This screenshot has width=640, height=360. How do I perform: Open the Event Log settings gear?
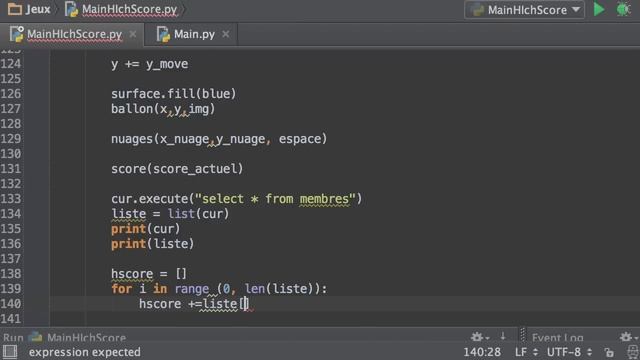(627, 337)
